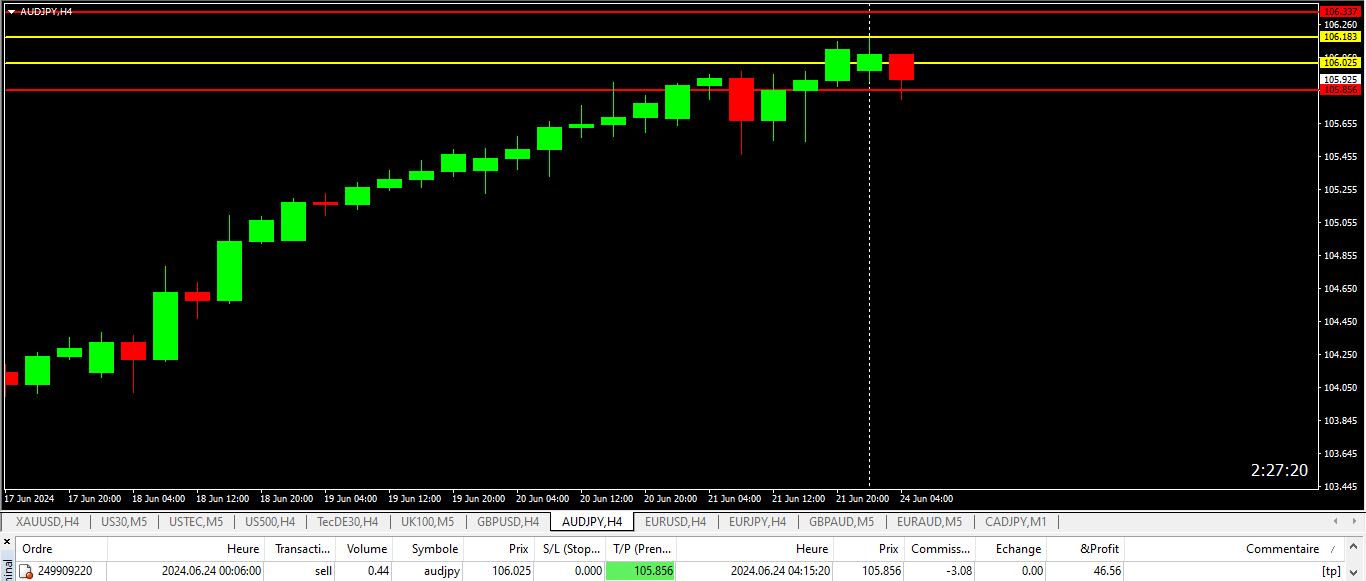Click close time 2024.06.24 04:15:20
Image resolution: width=1366 pixels, height=581 pixels.
pyautogui.click(x=780, y=571)
